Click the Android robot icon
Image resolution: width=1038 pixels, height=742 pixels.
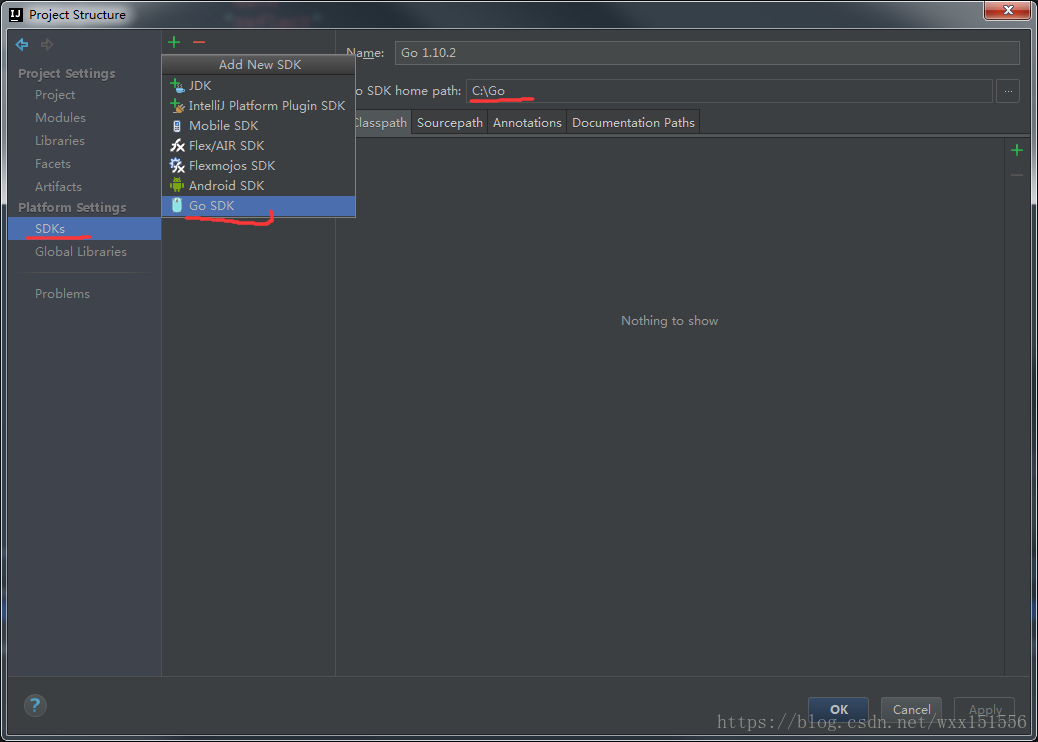(x=177, y=185)
